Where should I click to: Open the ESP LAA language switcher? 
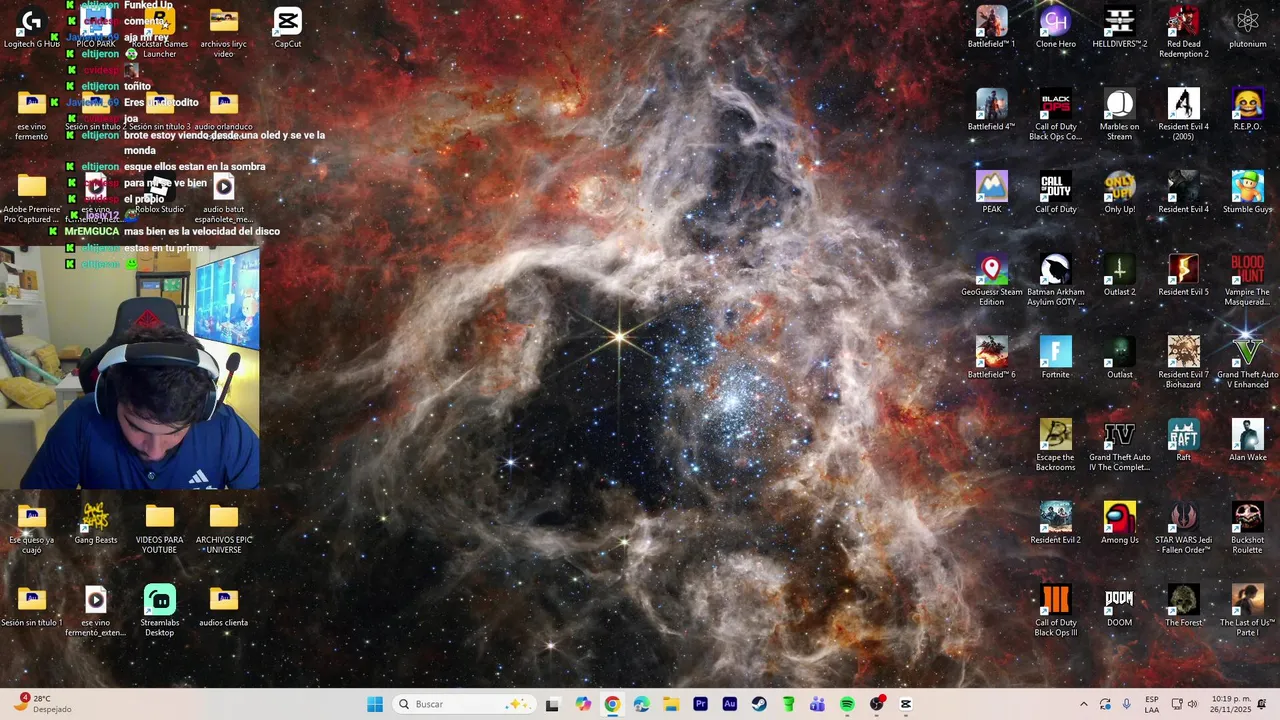click(1152, 704)
